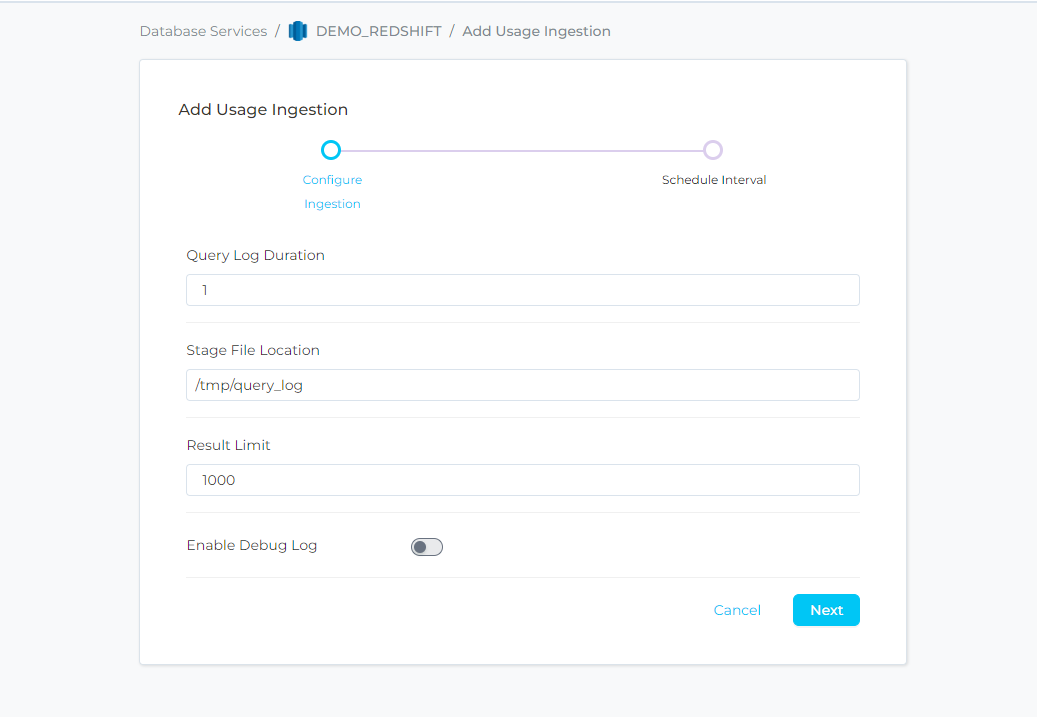The image size is (1037, 717).
Task: Open the Database Services breadcrumb link
Action: click(203, 31)
